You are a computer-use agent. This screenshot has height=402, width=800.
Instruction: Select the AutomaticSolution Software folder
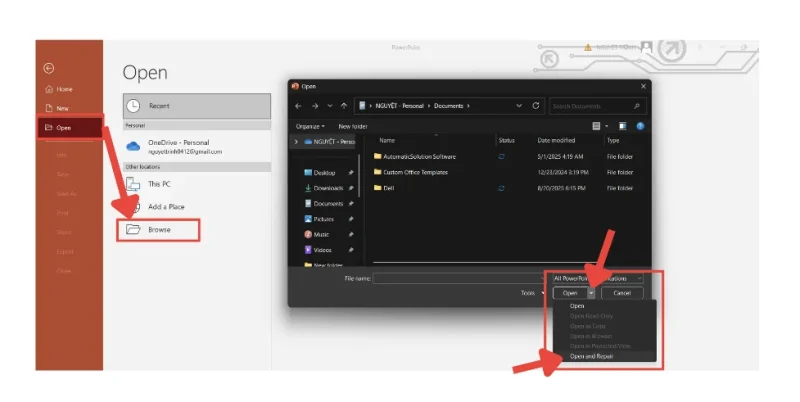415,157
